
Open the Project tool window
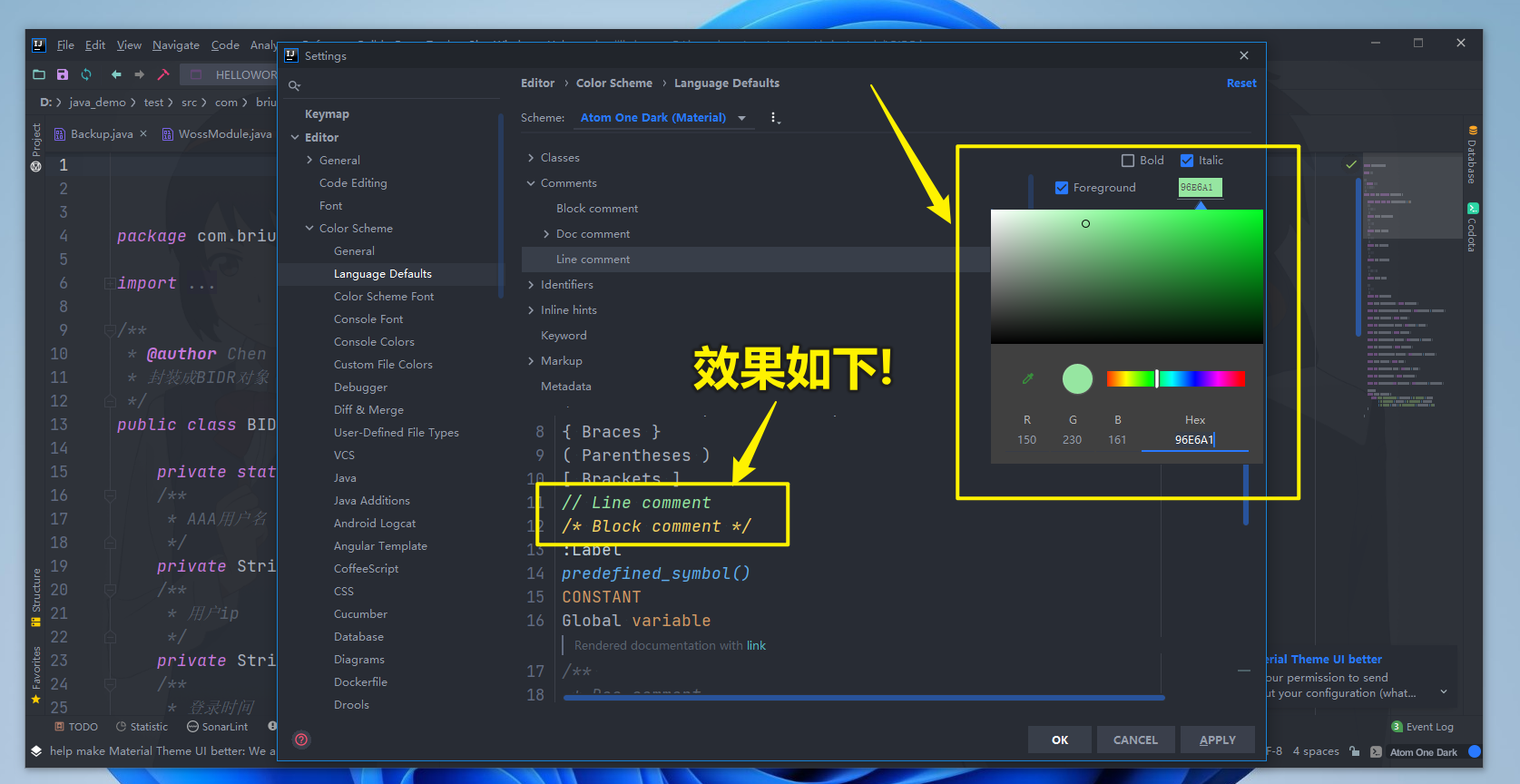36,147
